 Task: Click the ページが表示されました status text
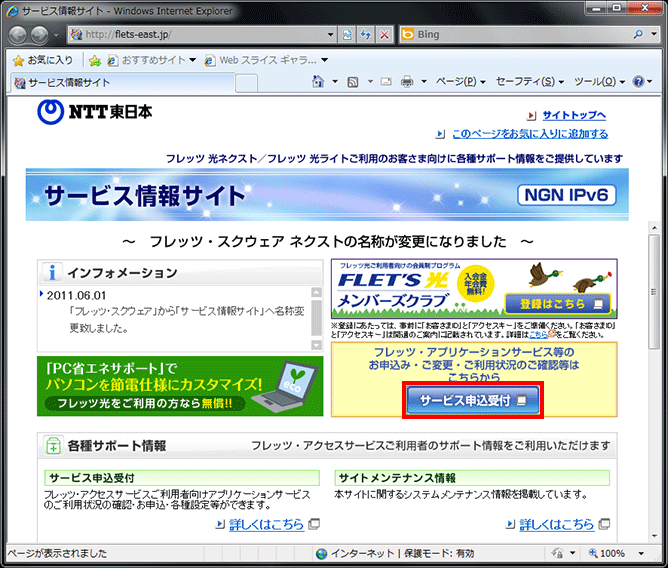coord(57,554)
